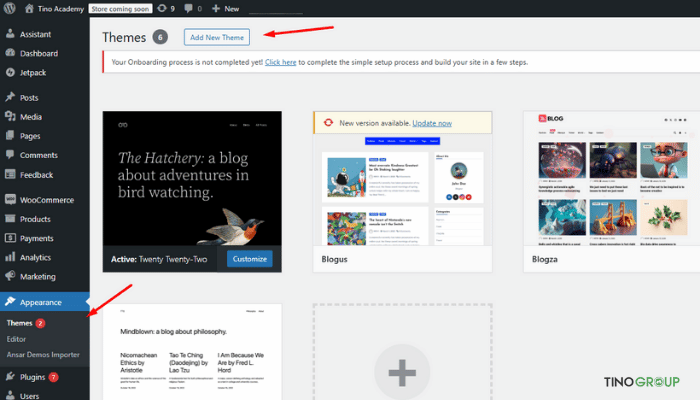This screenshot has height=400, width=700.
Task: Click the Blogus theme name
Action: click(334, 259)
